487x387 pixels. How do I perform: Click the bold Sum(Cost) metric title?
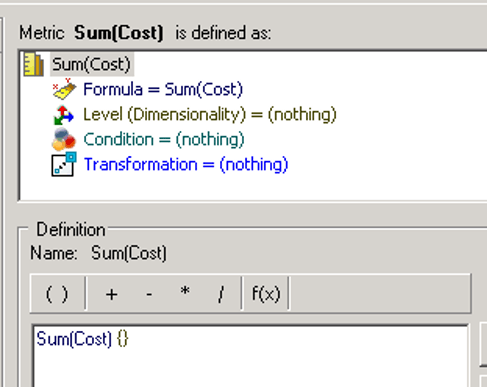tap(119, 33)
